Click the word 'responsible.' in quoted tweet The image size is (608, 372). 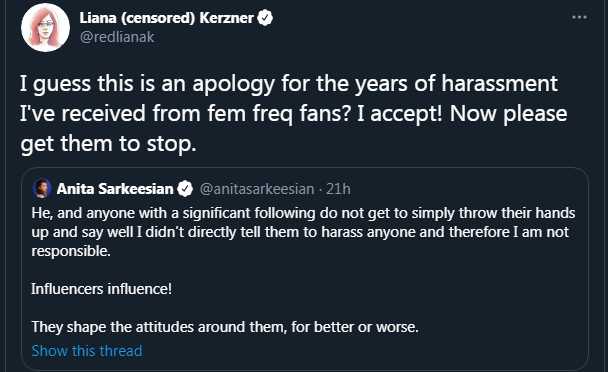[x=71, y=251]
